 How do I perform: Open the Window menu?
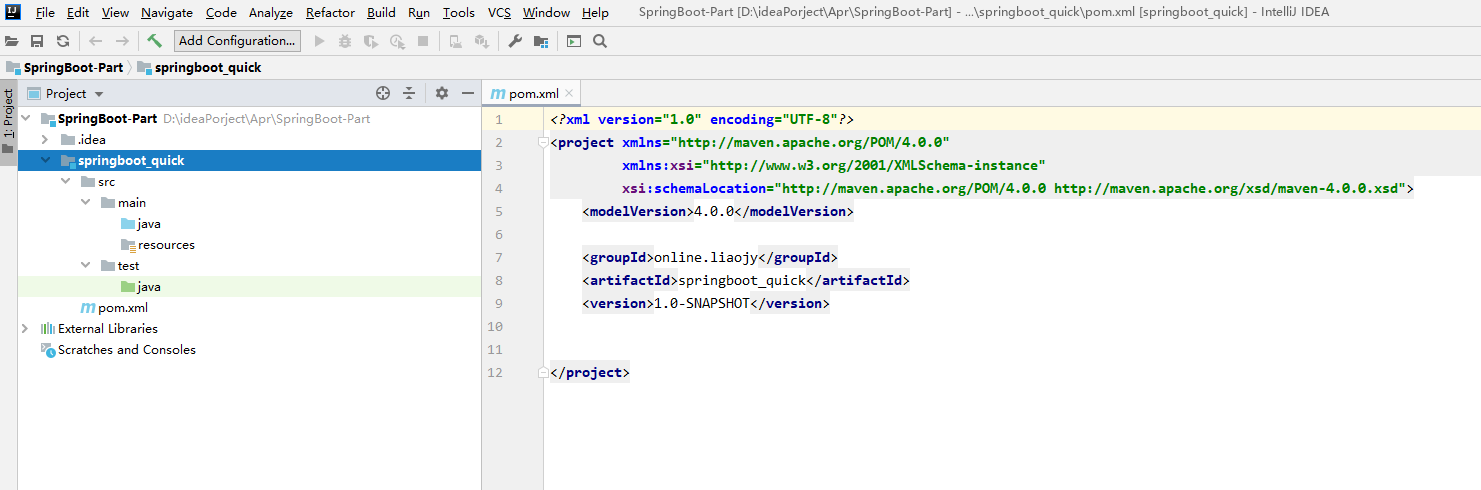(546, 13)
